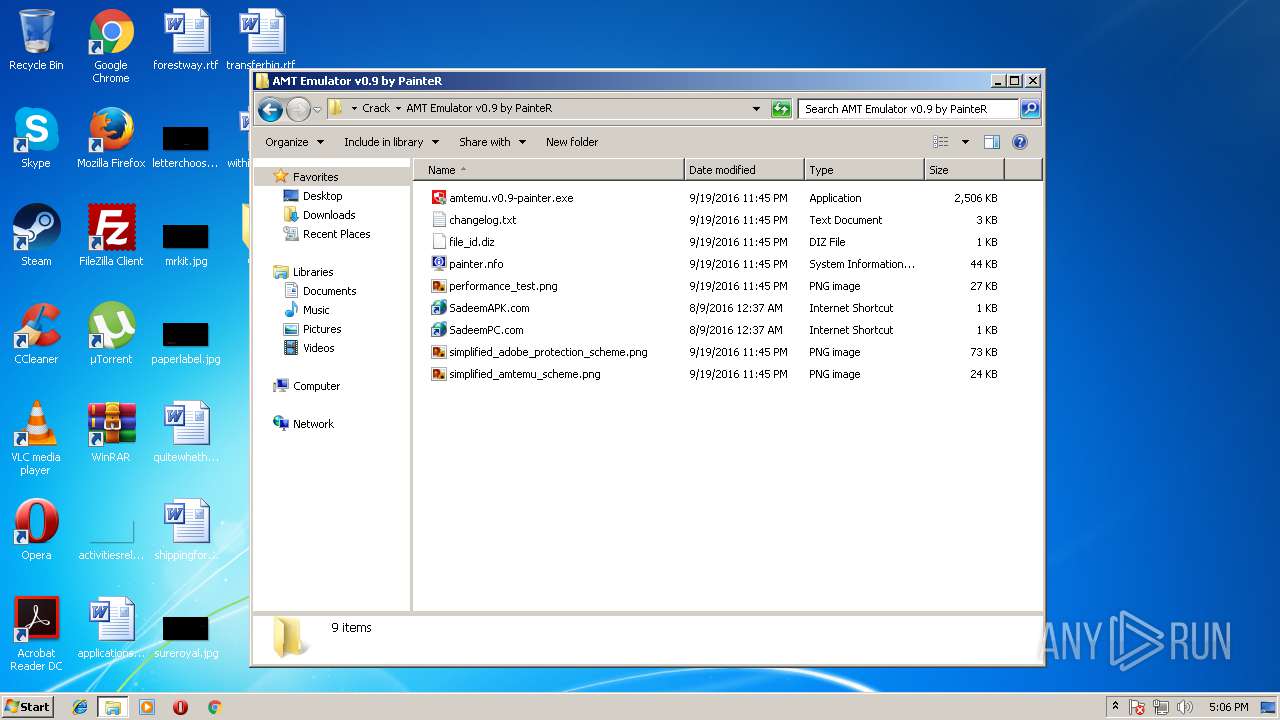The width and height of the screenshot is (1280, 720).
Task: Select the simplified_amtemu_scheme.png icon
Action: pyautogui.click(x=439, y=374)
